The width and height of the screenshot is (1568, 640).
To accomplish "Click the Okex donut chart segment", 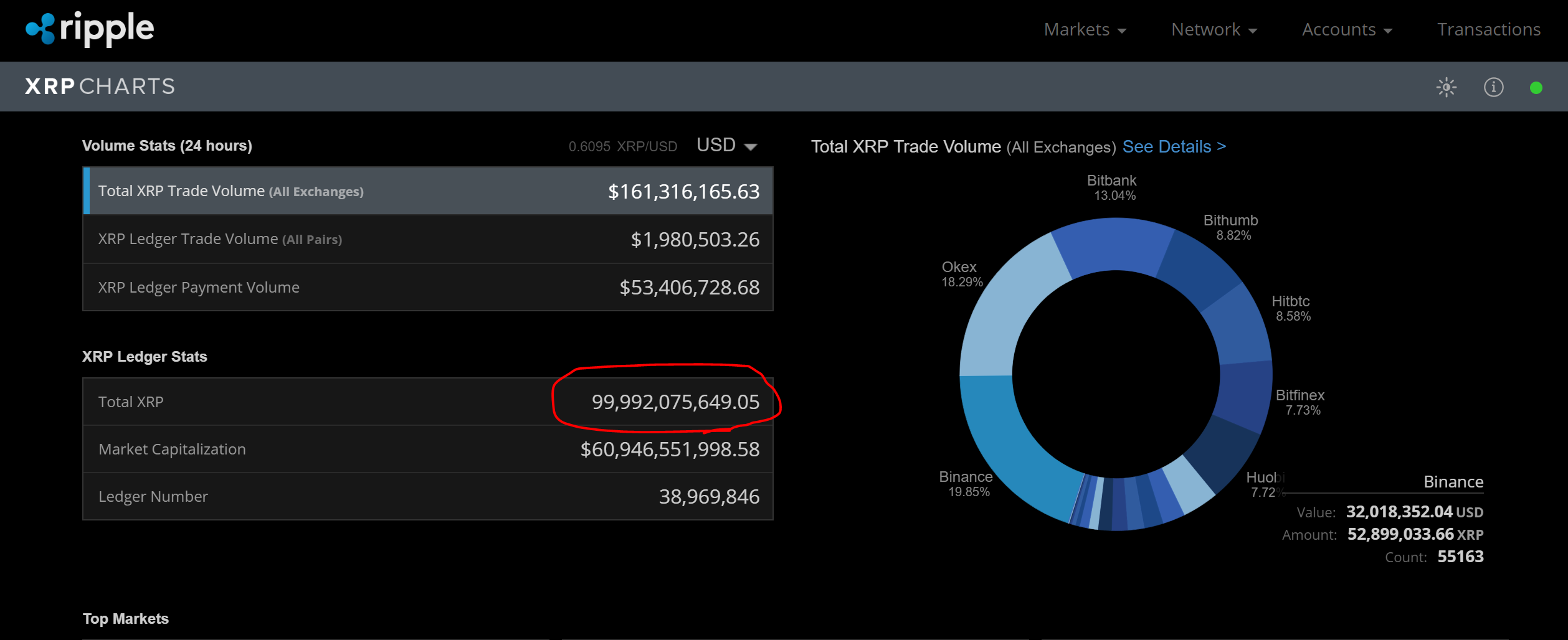I will pyautogui.click(x=1004, y=311).
